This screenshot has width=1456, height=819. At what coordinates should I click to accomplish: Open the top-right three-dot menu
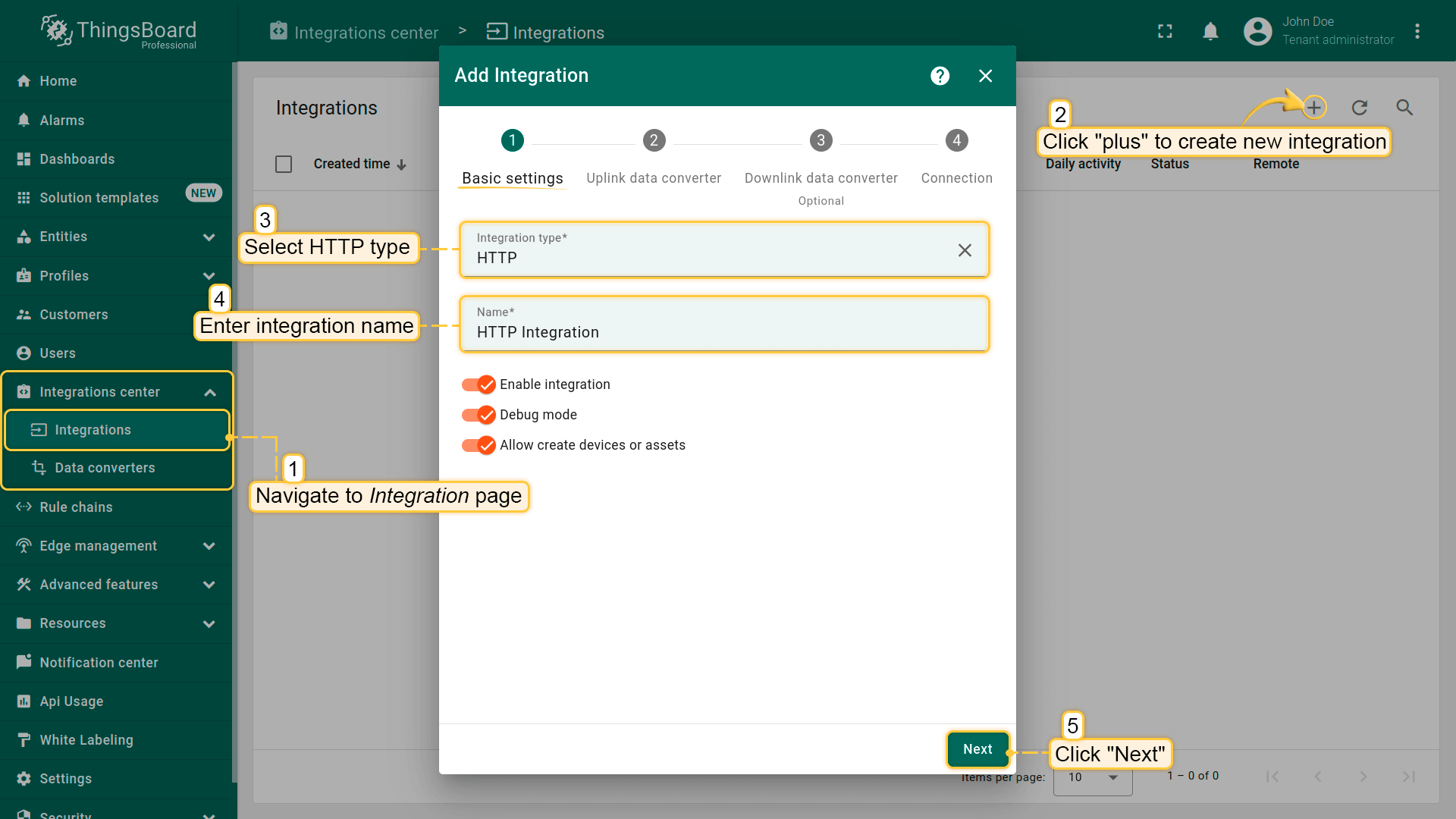coord(1417,31)
